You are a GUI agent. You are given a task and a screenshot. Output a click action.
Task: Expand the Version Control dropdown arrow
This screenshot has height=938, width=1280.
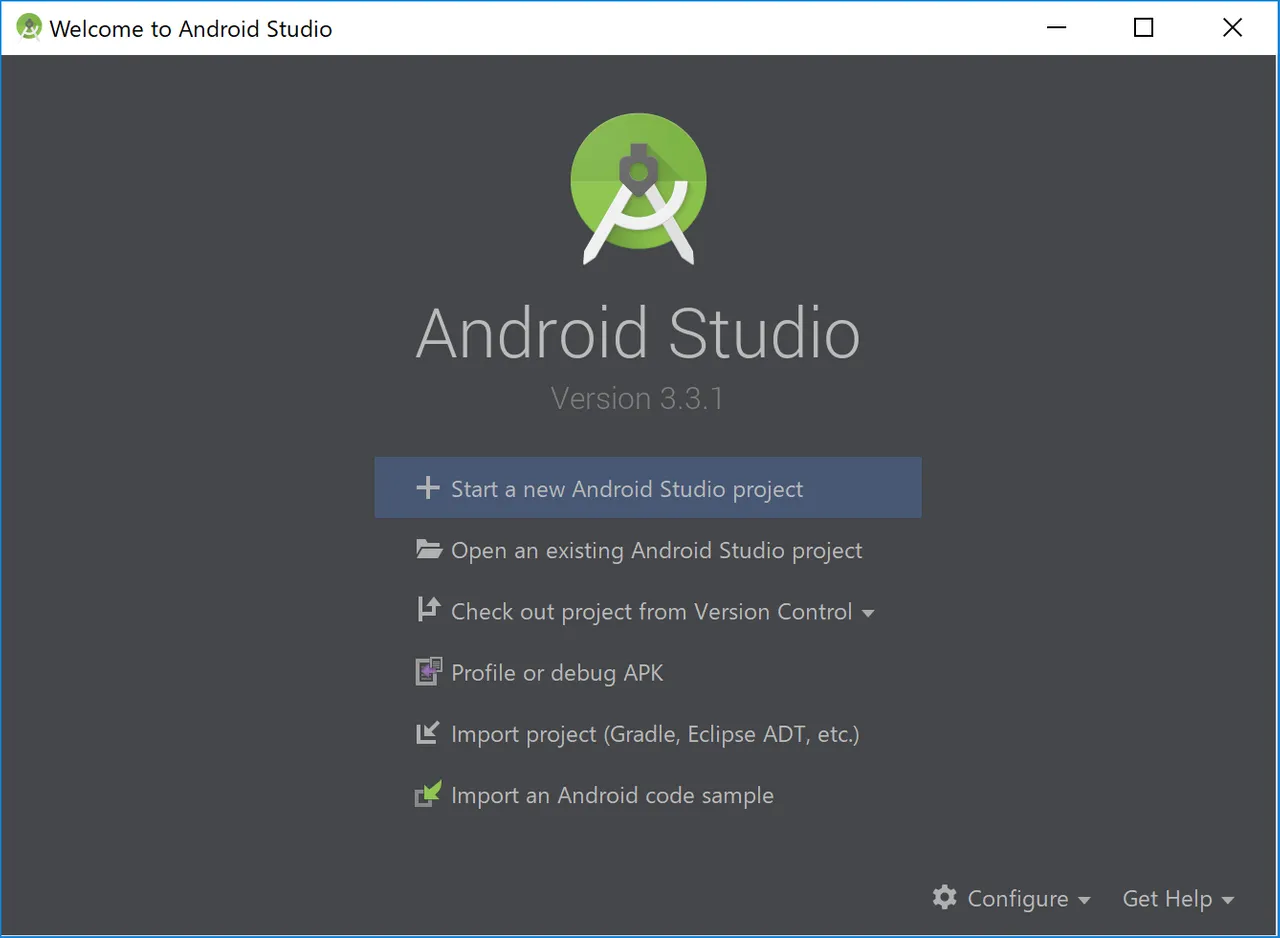867,613
